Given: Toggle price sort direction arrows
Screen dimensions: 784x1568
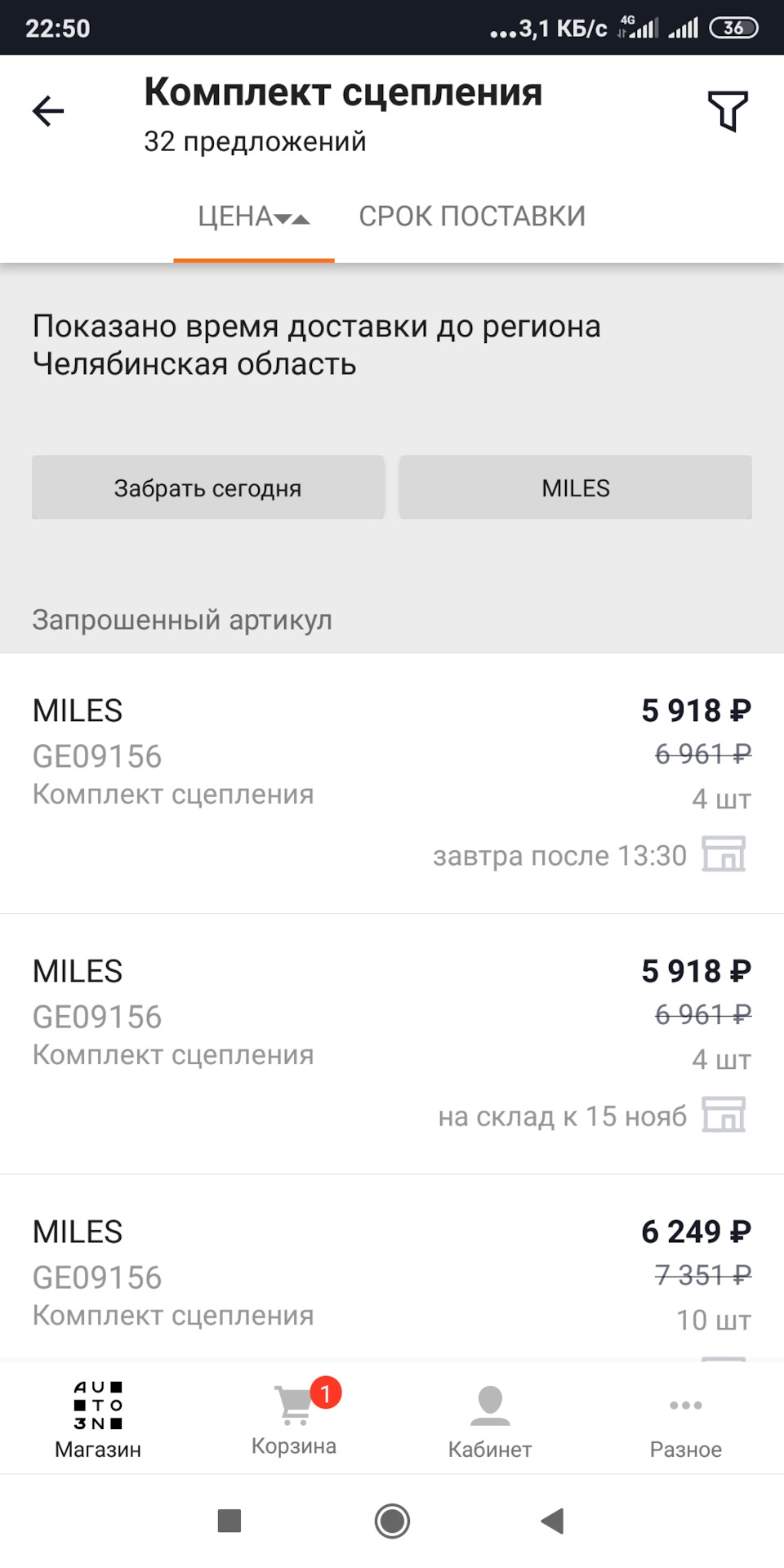Looking at the screenshot, I should click(x=292, y=218).
